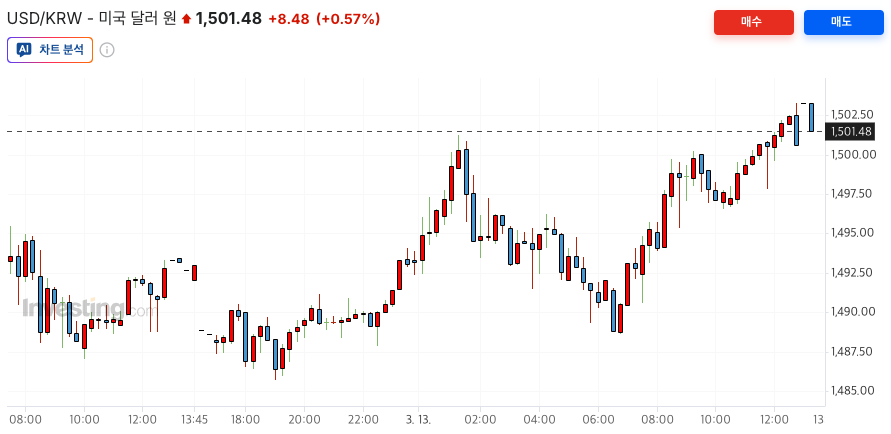
Task: Click the last blue candle at chart's right edge
Action: click(811, 117)
